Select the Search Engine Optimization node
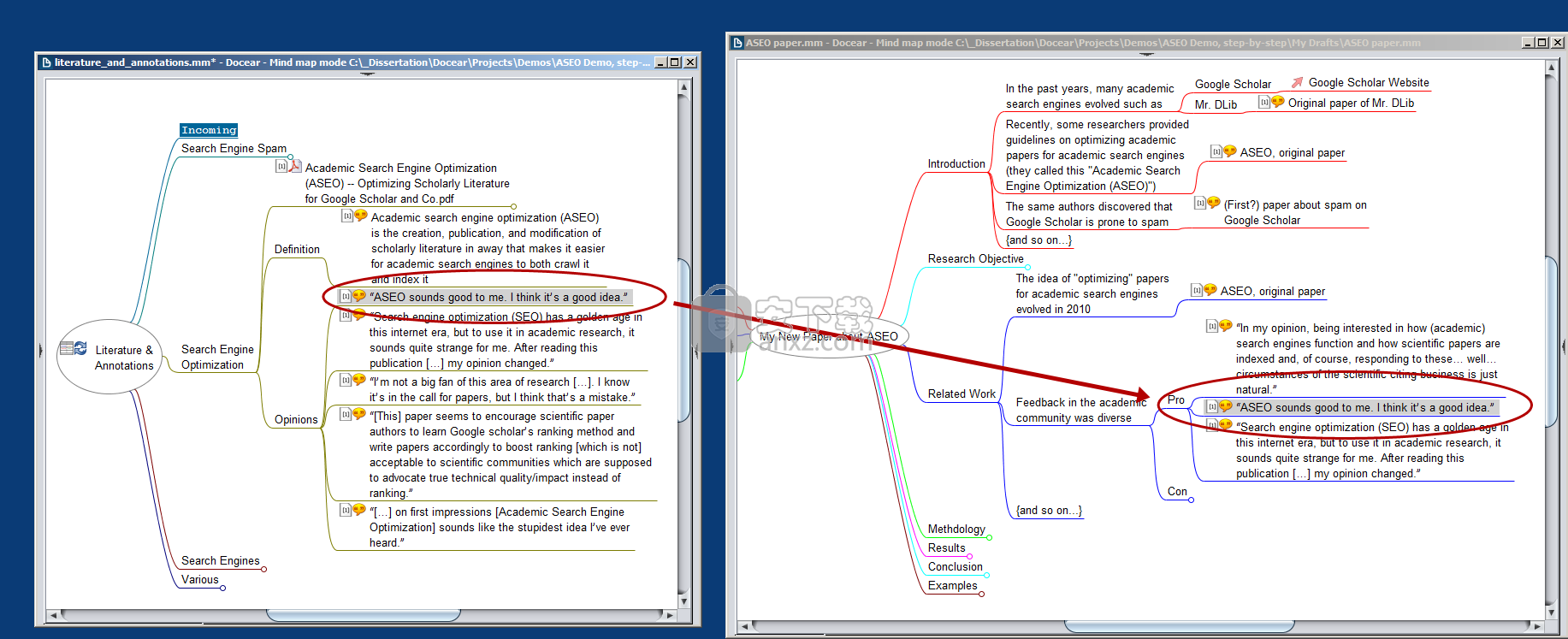1568x639 pixels. pos(217,357)
